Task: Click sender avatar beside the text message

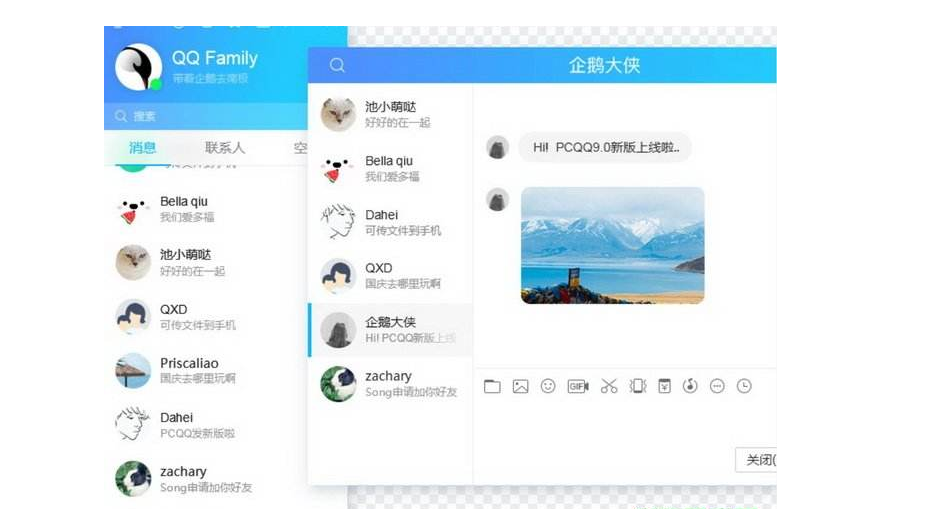Action: tap(498, 147)
